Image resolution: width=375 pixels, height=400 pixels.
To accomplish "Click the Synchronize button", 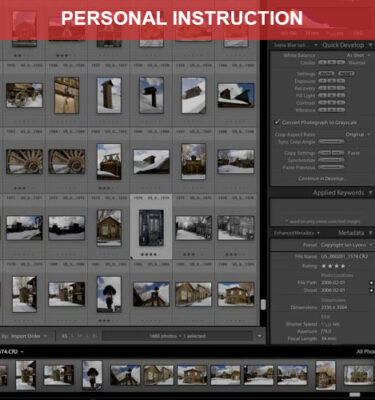I will (x=331, y=160).
